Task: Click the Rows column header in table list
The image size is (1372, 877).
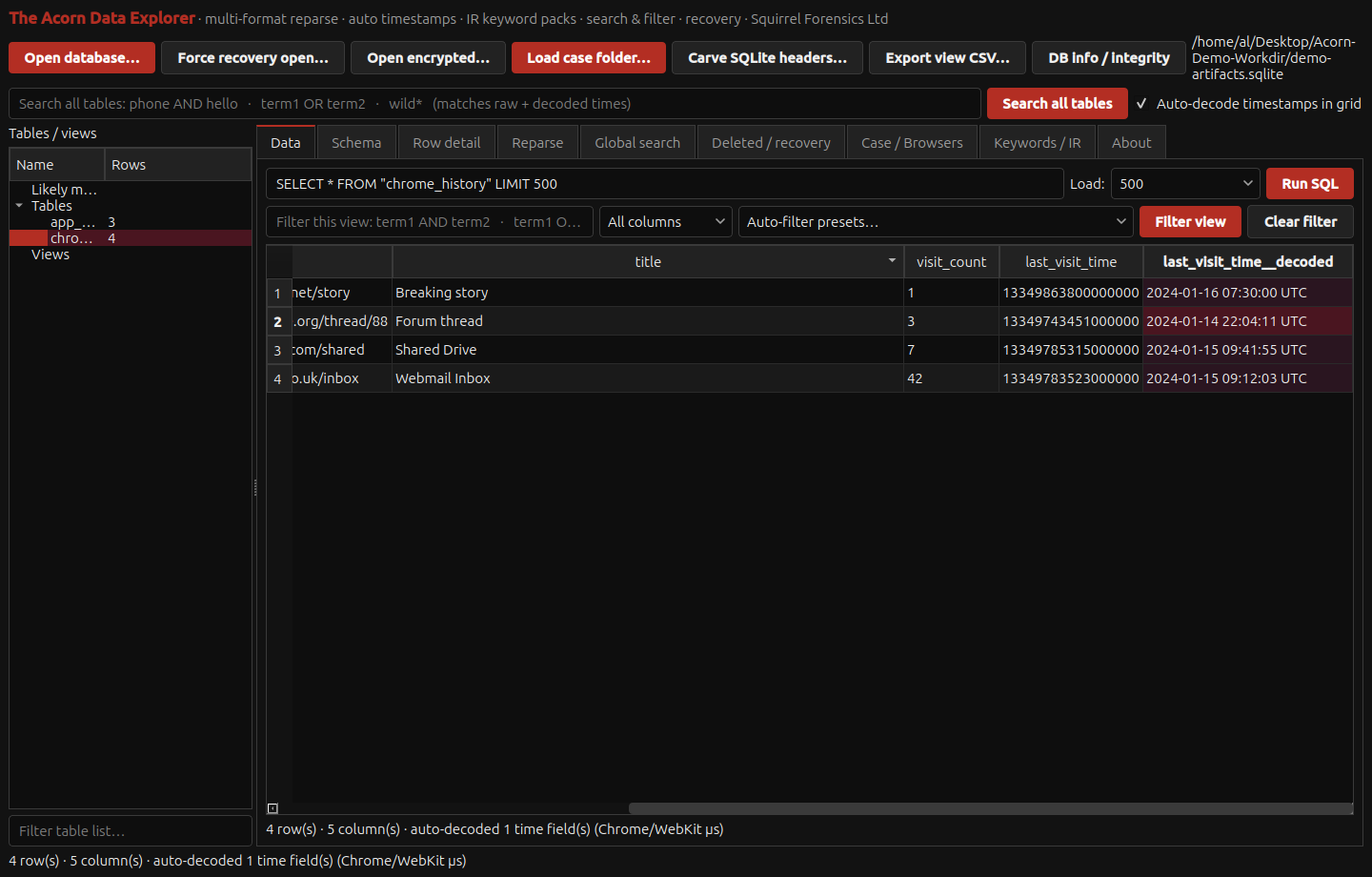Action: [178, 164]
